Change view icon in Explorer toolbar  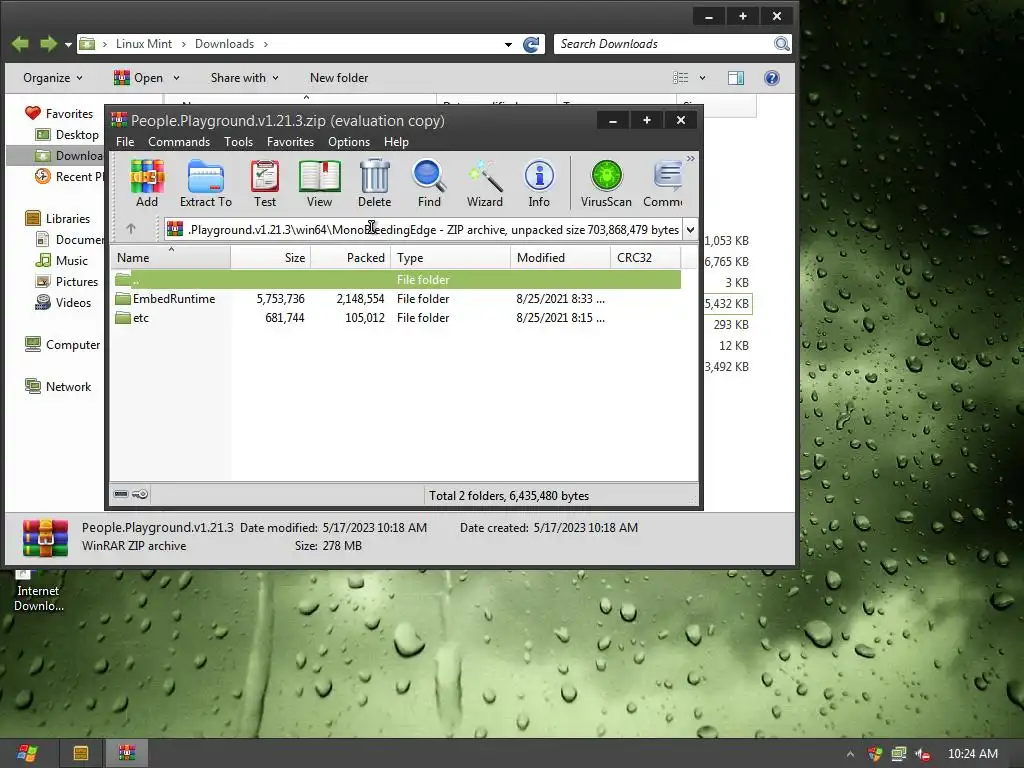(680, 78)
